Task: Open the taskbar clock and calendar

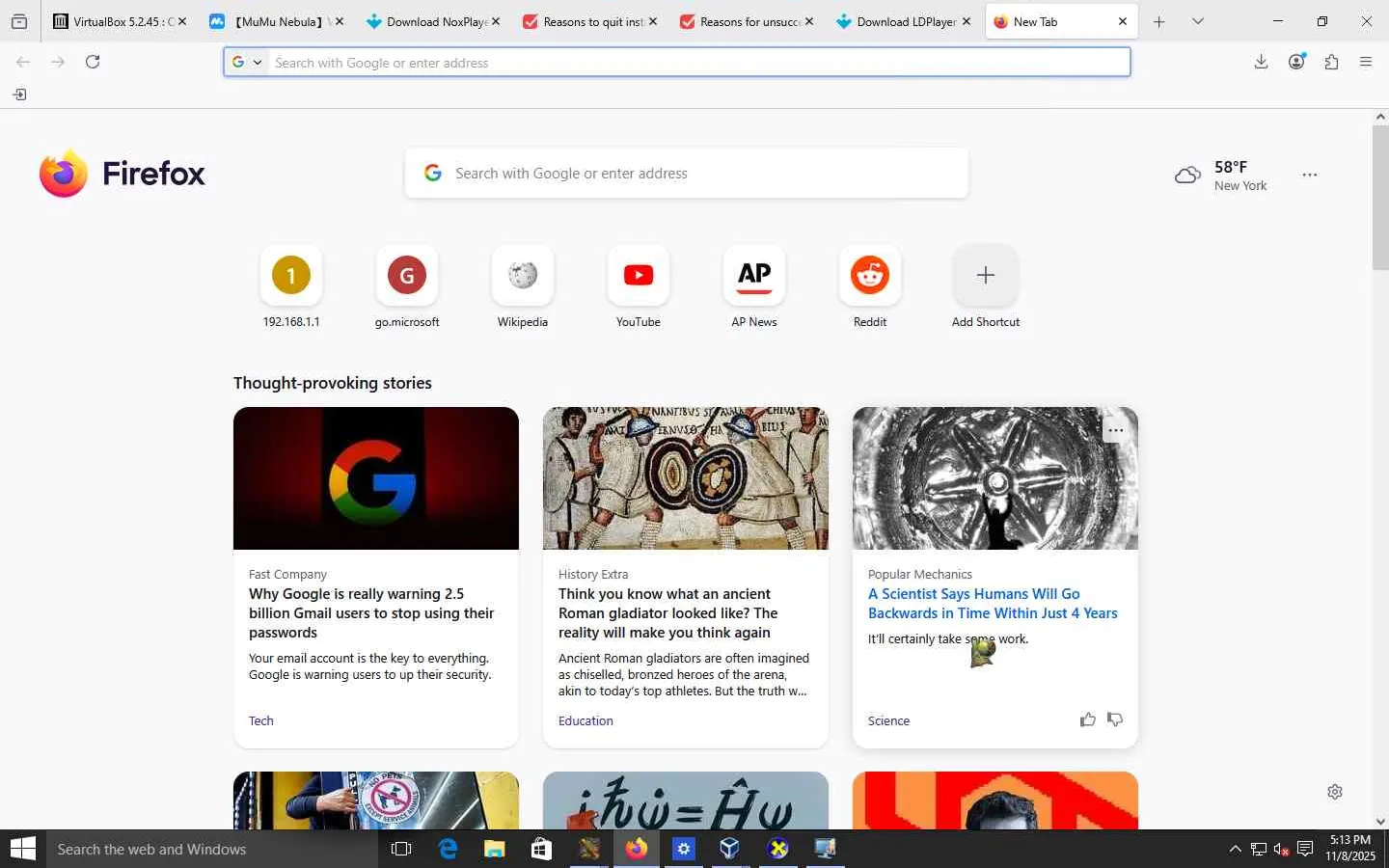Action: (1349, 849)
